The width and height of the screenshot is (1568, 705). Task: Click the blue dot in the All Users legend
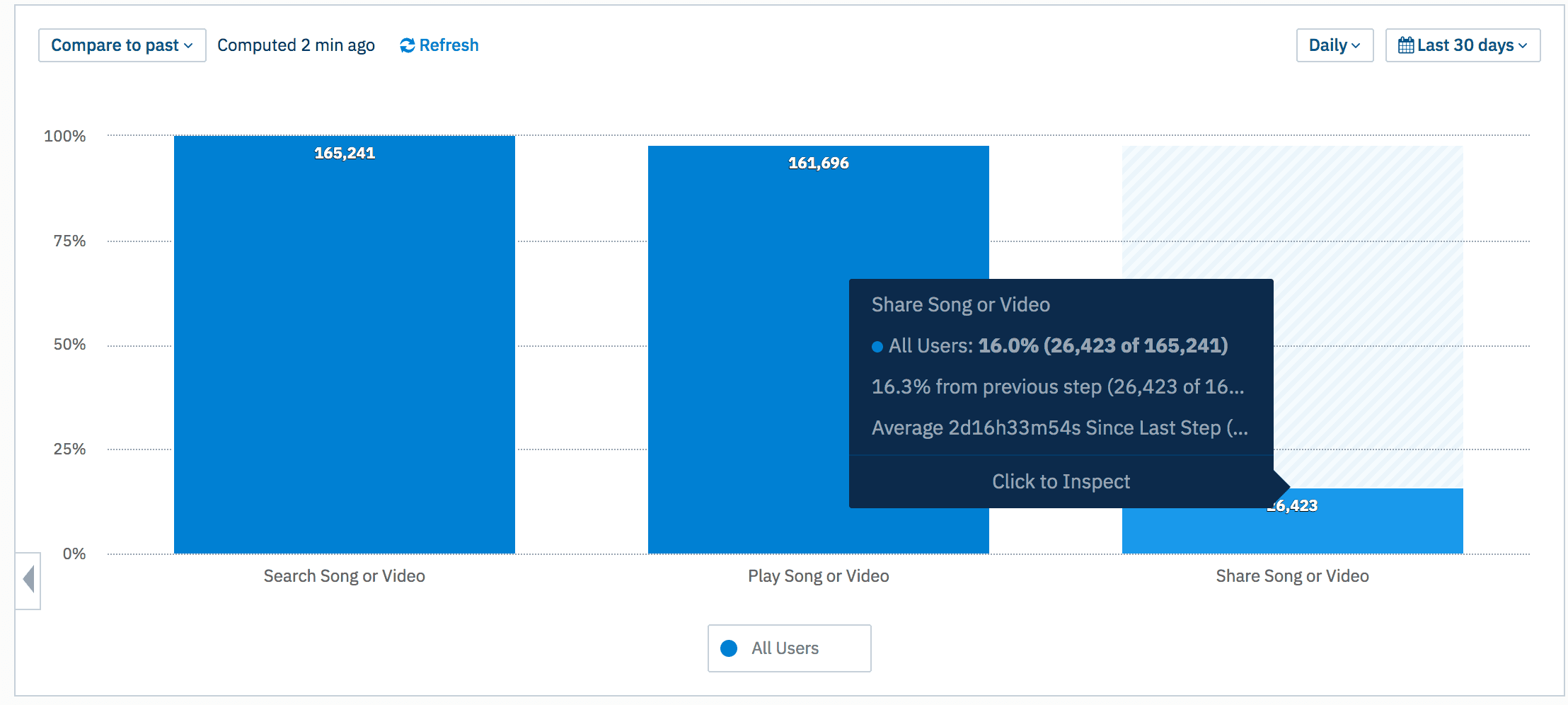coord(729,648)
